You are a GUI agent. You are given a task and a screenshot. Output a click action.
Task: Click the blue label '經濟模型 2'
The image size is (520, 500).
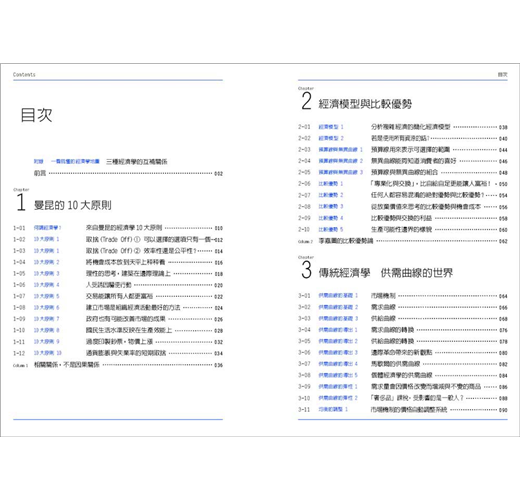331,138
